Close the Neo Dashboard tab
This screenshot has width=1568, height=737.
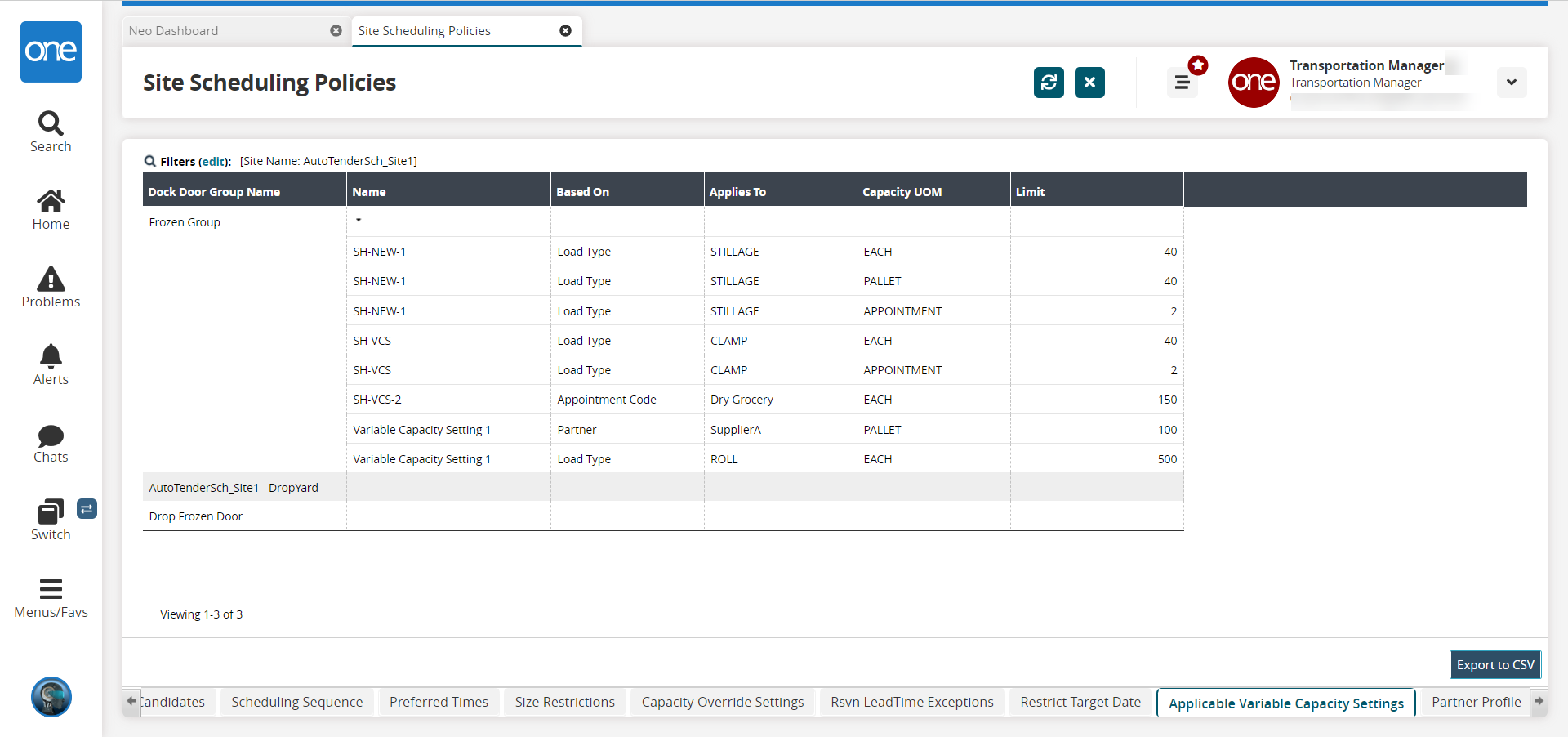pos(336,31)
